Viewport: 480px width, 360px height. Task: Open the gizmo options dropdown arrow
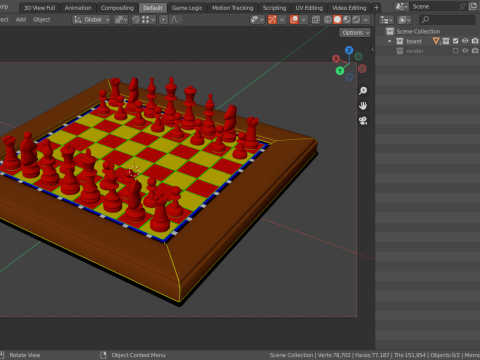click(282, 20)
